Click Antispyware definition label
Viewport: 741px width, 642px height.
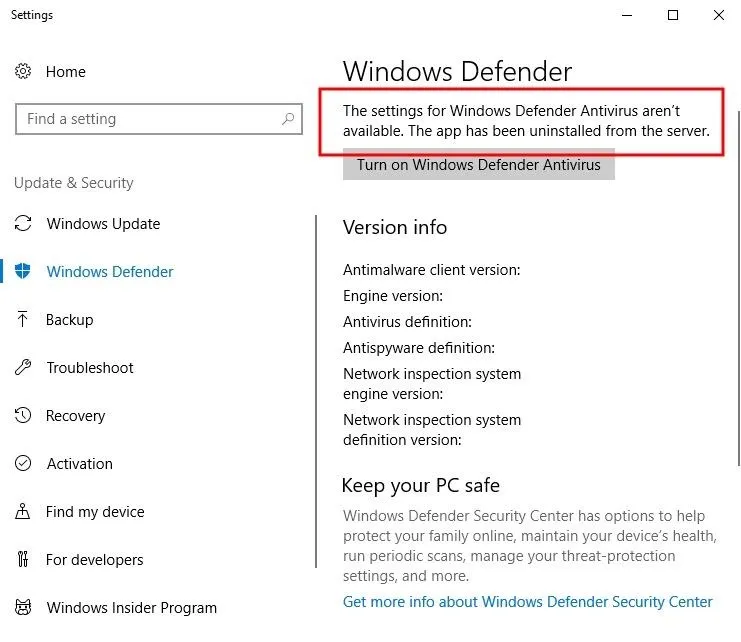(x=419, y=348)
